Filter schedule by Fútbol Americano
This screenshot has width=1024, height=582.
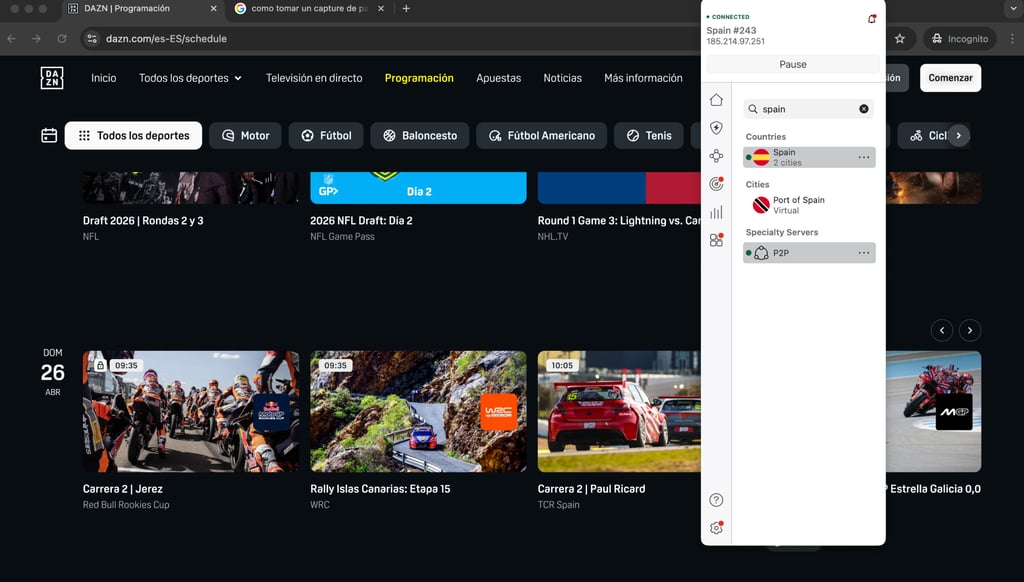click(x=541, y=135)
